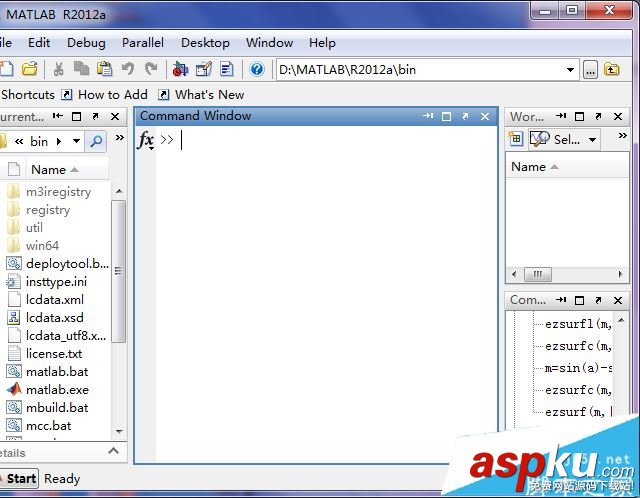
Task: Show more Current Folder toolbar options
Action: tap(120, 138)
